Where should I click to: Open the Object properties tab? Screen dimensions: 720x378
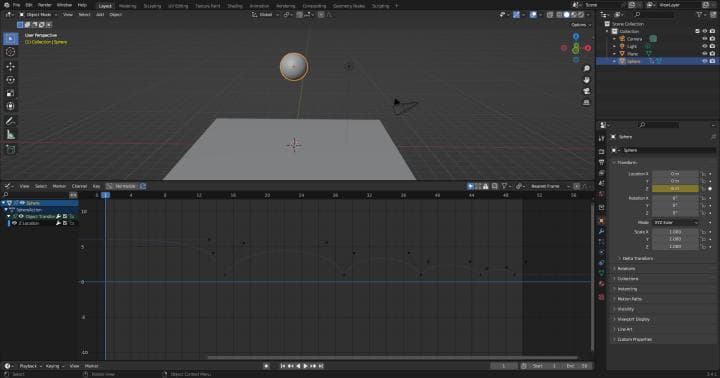coord(602,221)
